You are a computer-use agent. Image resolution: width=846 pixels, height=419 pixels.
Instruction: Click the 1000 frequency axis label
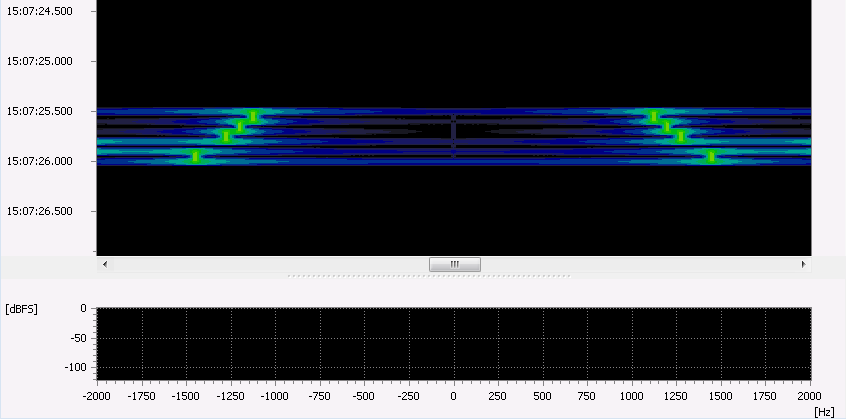632,396
